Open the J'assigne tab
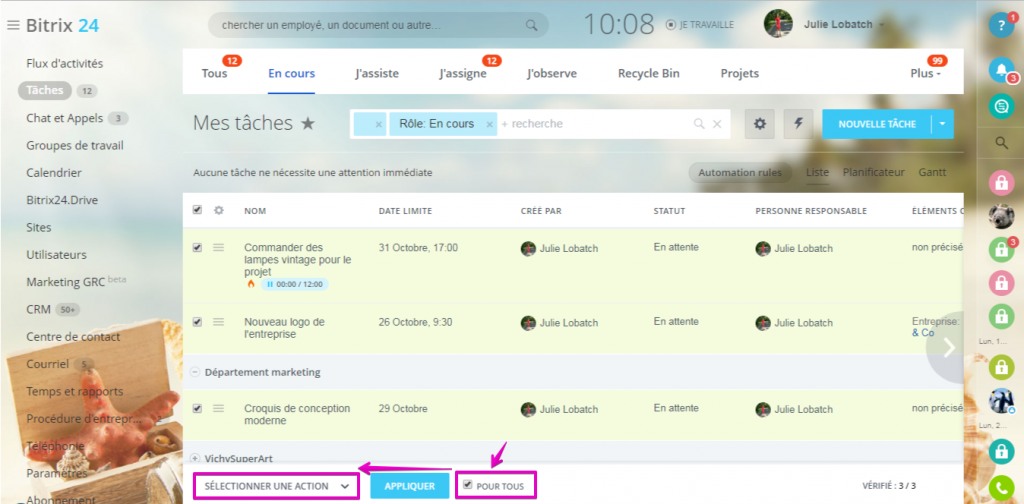Screen dimensions: 1024x504 462,74
